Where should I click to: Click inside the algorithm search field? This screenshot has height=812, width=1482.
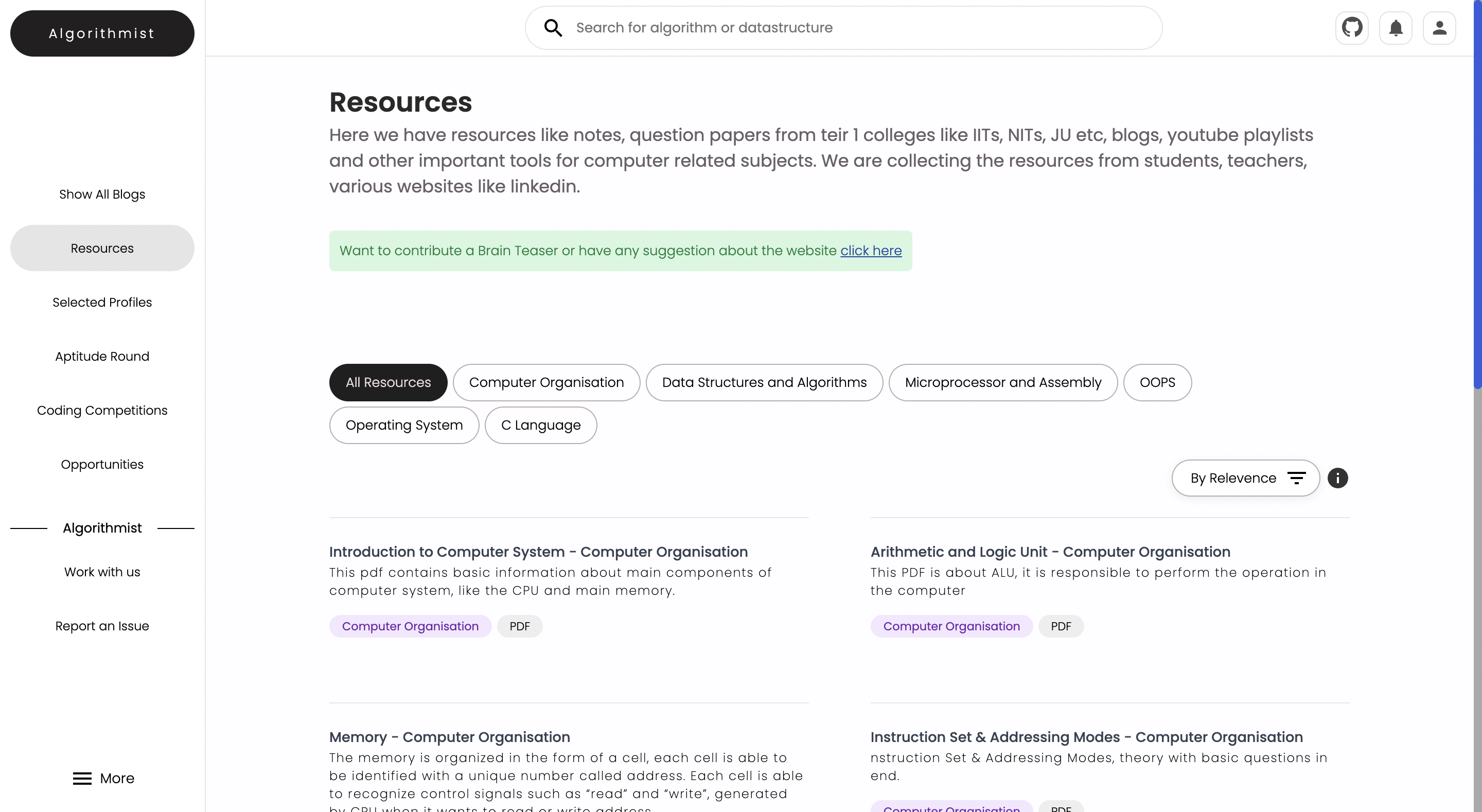(x=805, y=27)
